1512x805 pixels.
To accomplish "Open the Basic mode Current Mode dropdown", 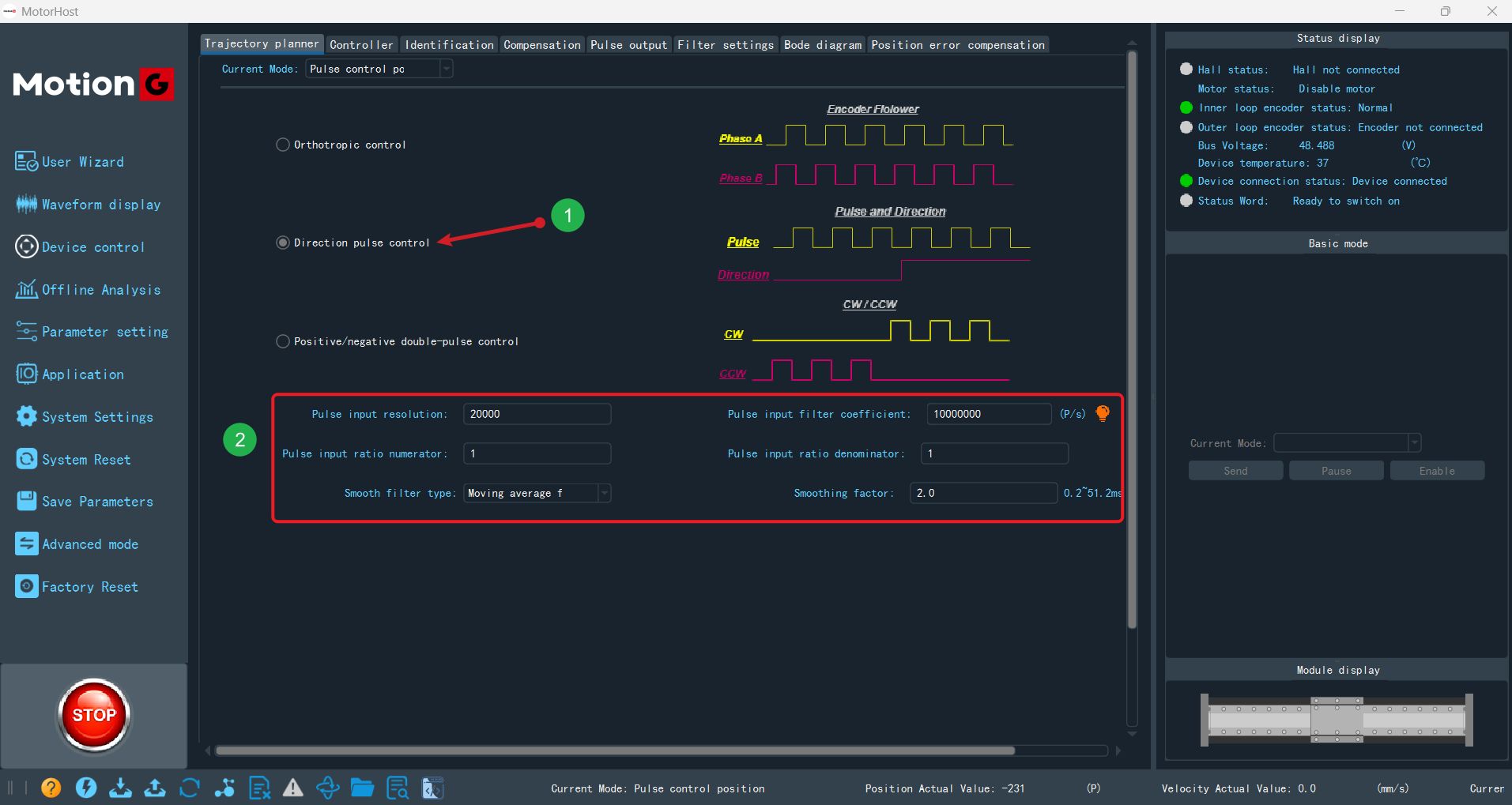I will (x=1348, y=443).
